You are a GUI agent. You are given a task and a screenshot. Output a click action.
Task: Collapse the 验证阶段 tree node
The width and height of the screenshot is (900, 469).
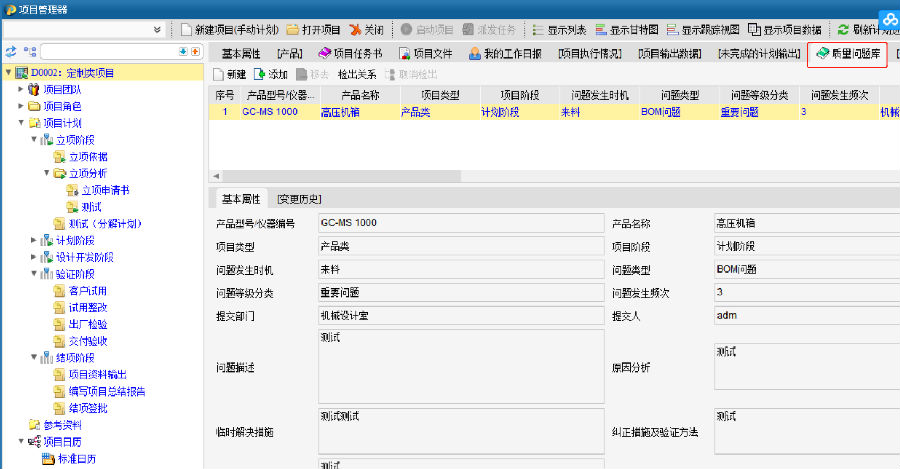[x=34, y=274]
